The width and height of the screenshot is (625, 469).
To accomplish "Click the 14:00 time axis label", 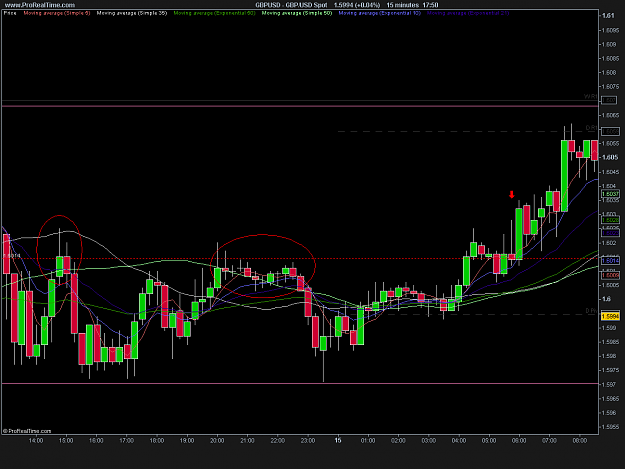I will (x=36, y=440).
